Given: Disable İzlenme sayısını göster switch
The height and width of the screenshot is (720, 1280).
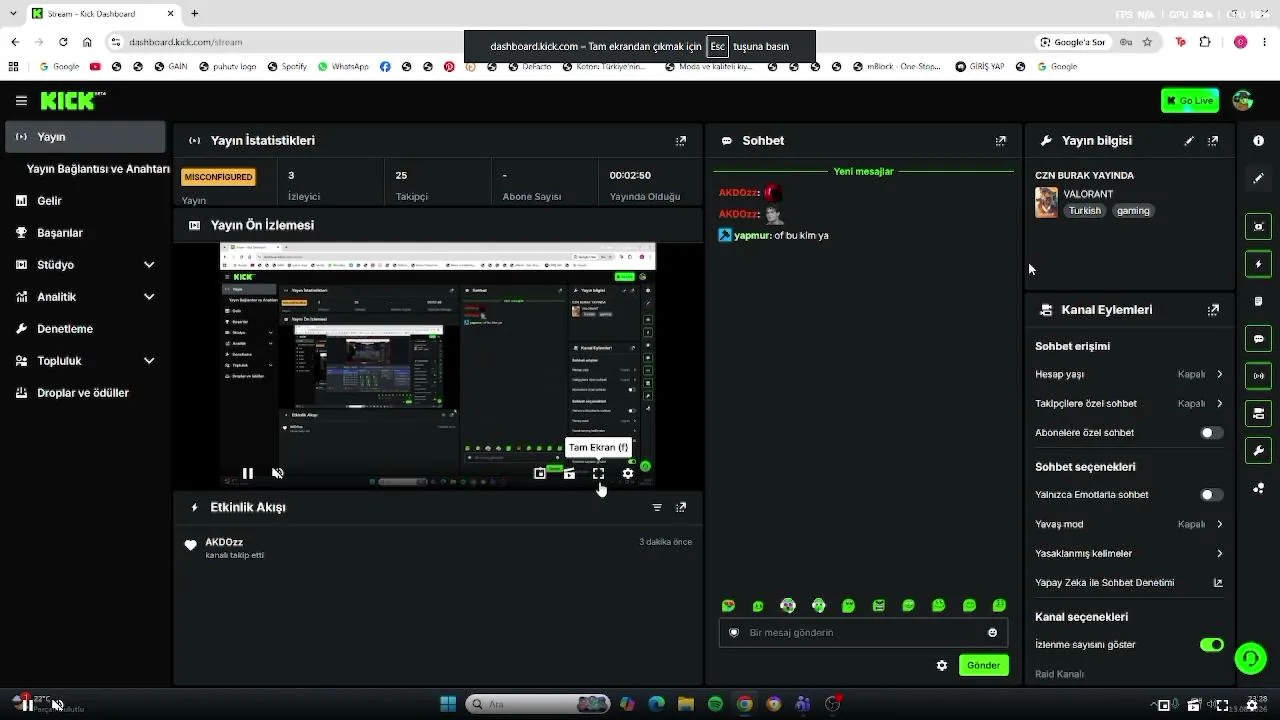Looking at the screenshot, I should coord(1211,645).
